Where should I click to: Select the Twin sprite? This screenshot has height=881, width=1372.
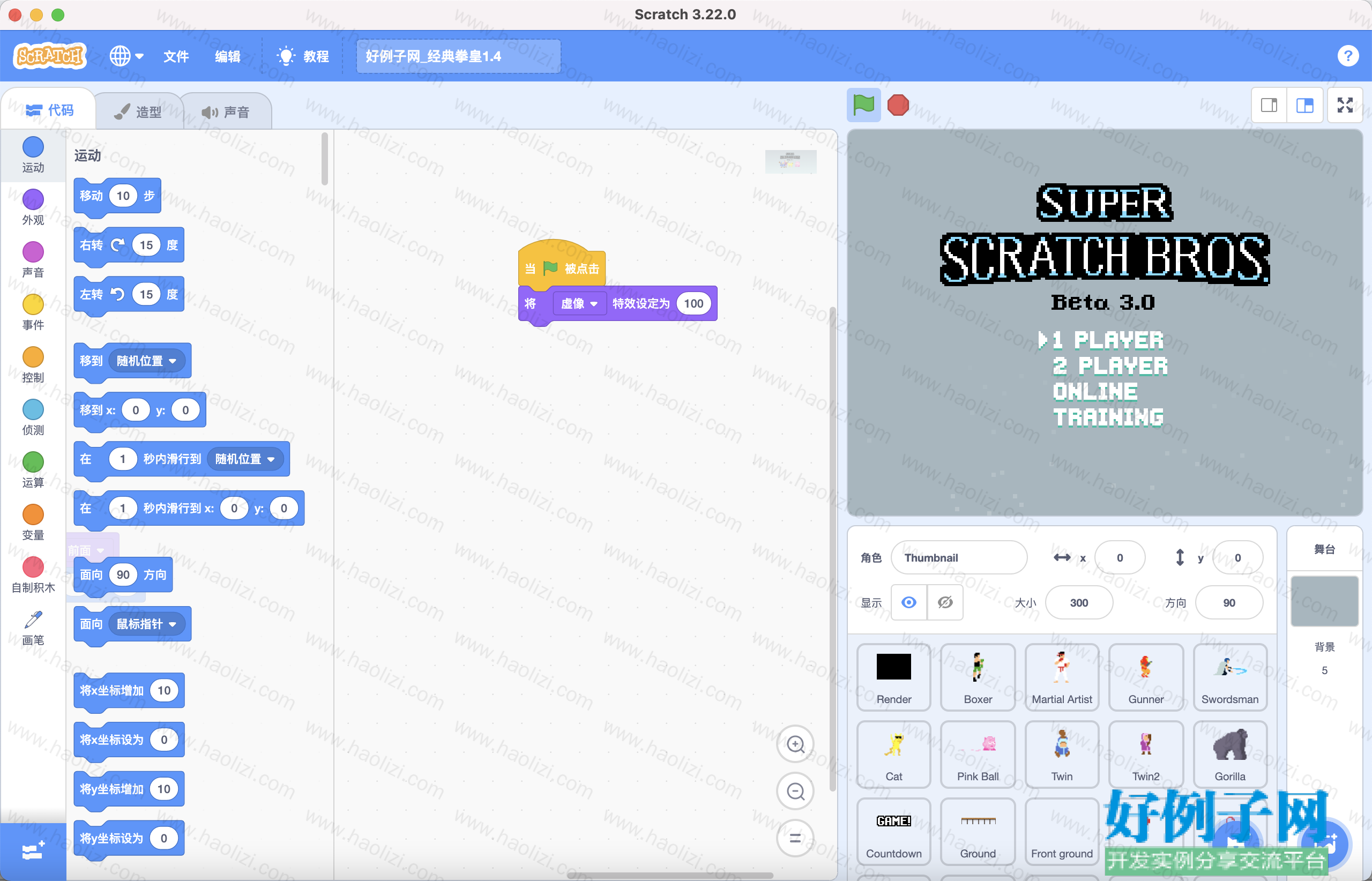(1062, 755)
